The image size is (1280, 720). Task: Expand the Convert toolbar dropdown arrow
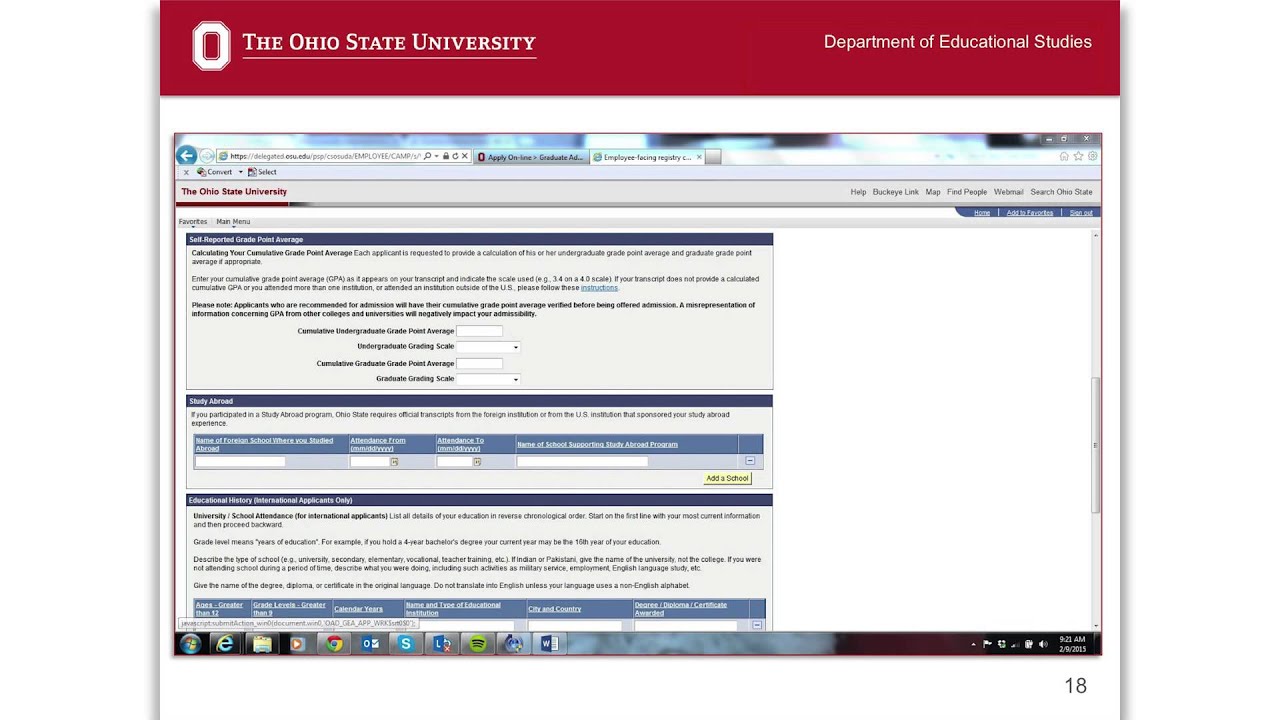tap(240, 172)
